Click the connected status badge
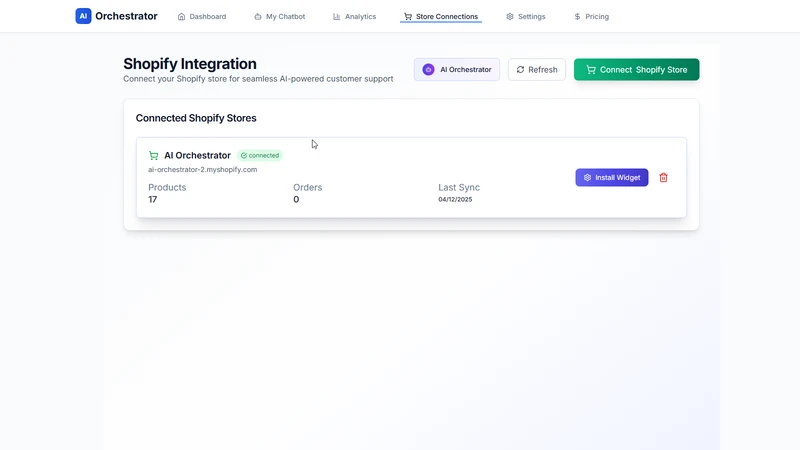Viewport: 800px width, 450px height. tap(260, 156)
